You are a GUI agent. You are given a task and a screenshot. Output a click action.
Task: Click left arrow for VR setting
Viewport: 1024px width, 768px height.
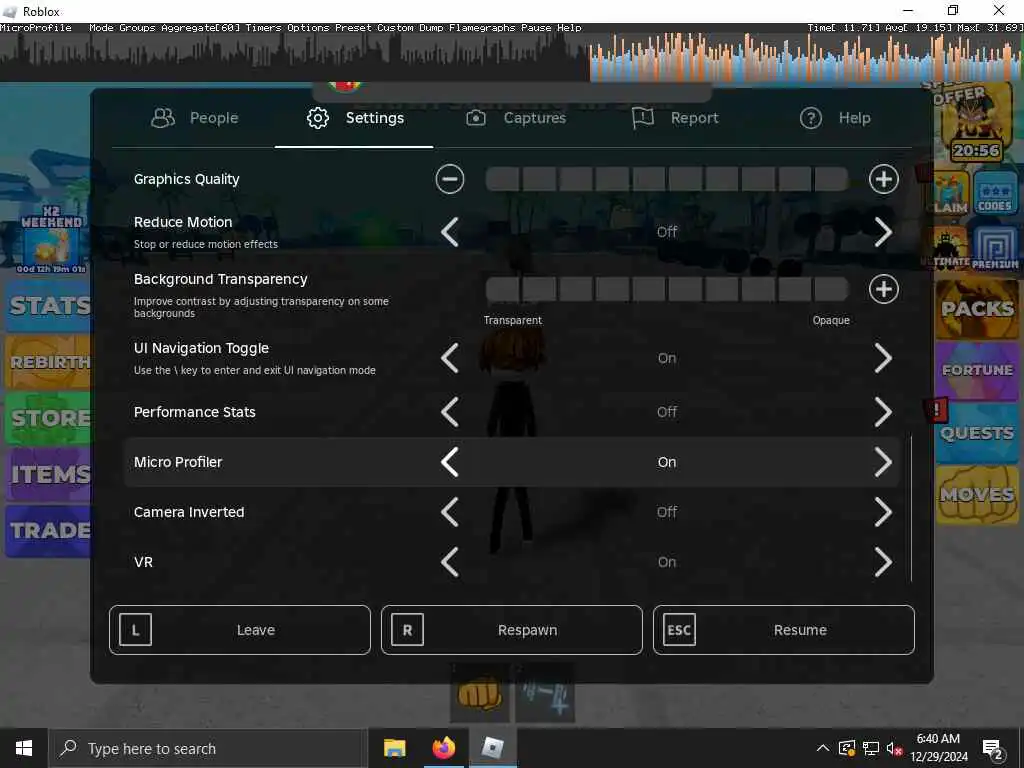point(450,562)
